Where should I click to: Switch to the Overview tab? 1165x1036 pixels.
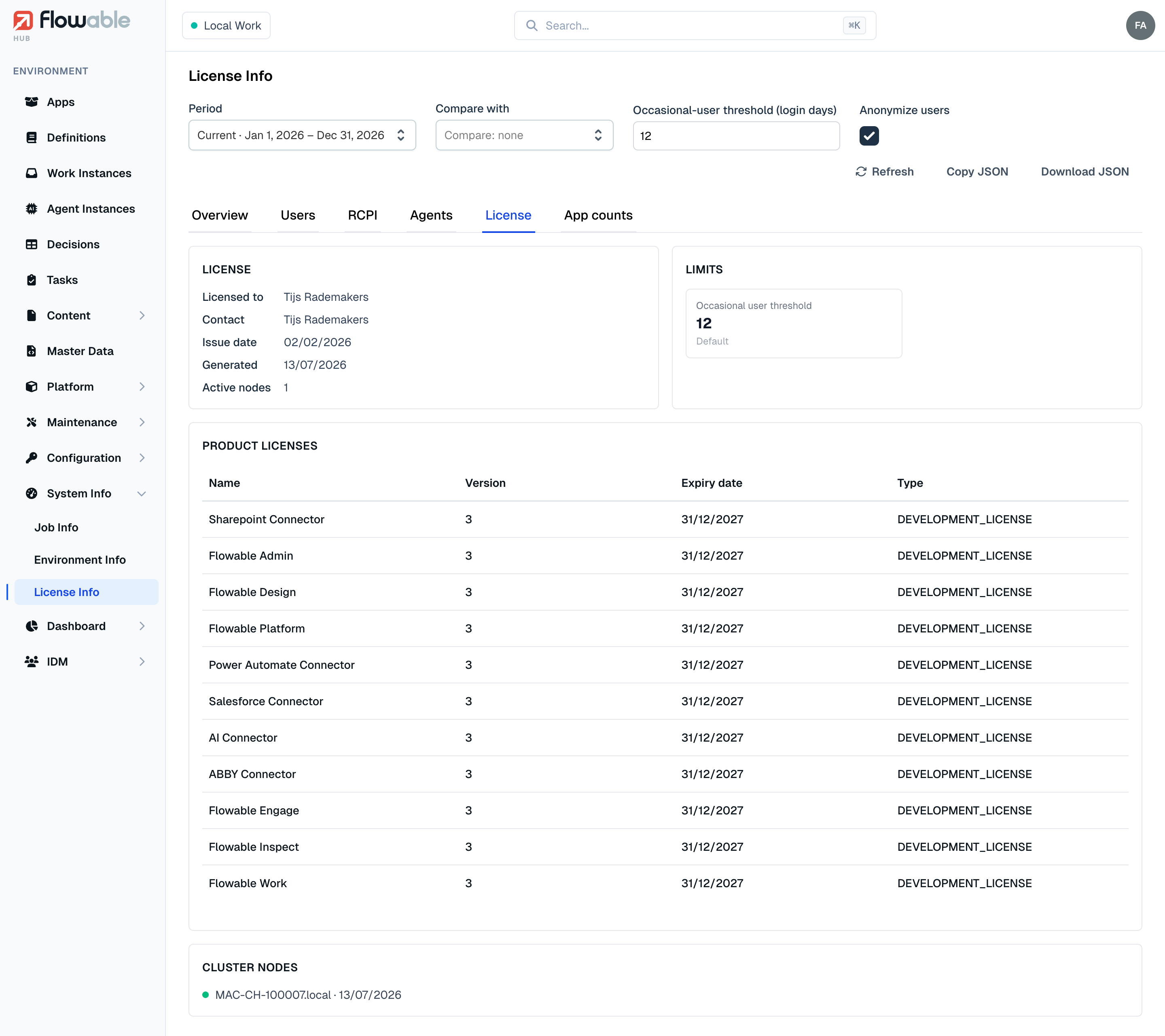[x=219, y=216]
